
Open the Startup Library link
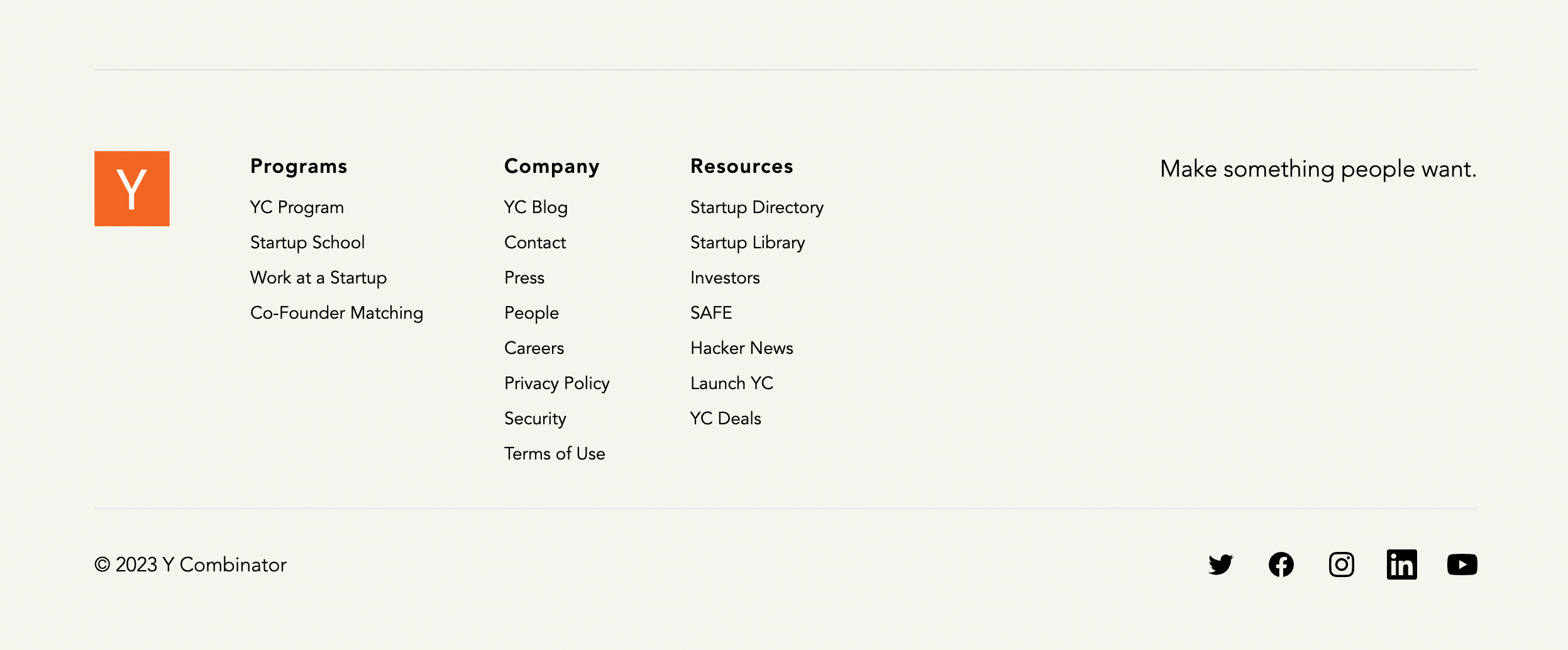(747, 243)
